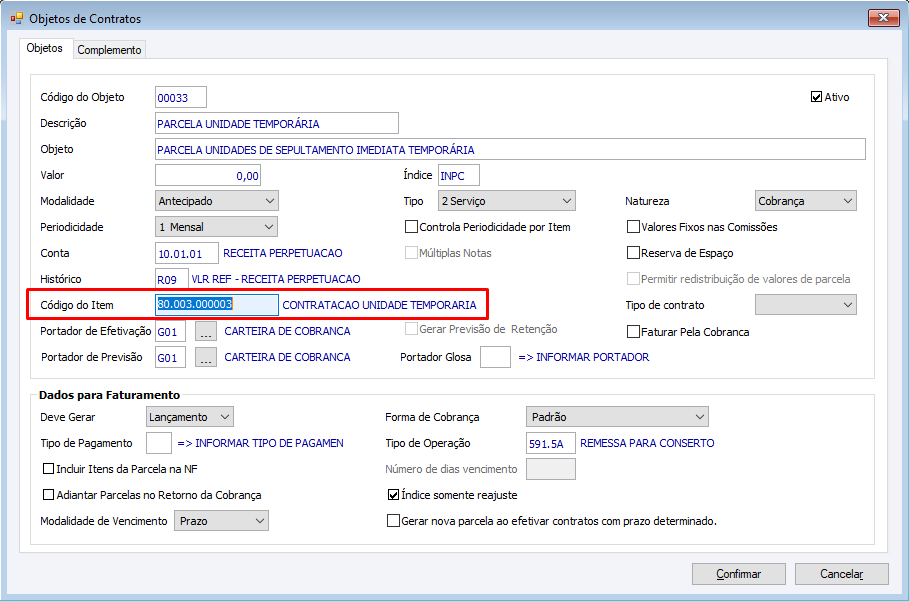Click CARTEIRA DE COBRANCA beside Portador de Previsão

288,357
